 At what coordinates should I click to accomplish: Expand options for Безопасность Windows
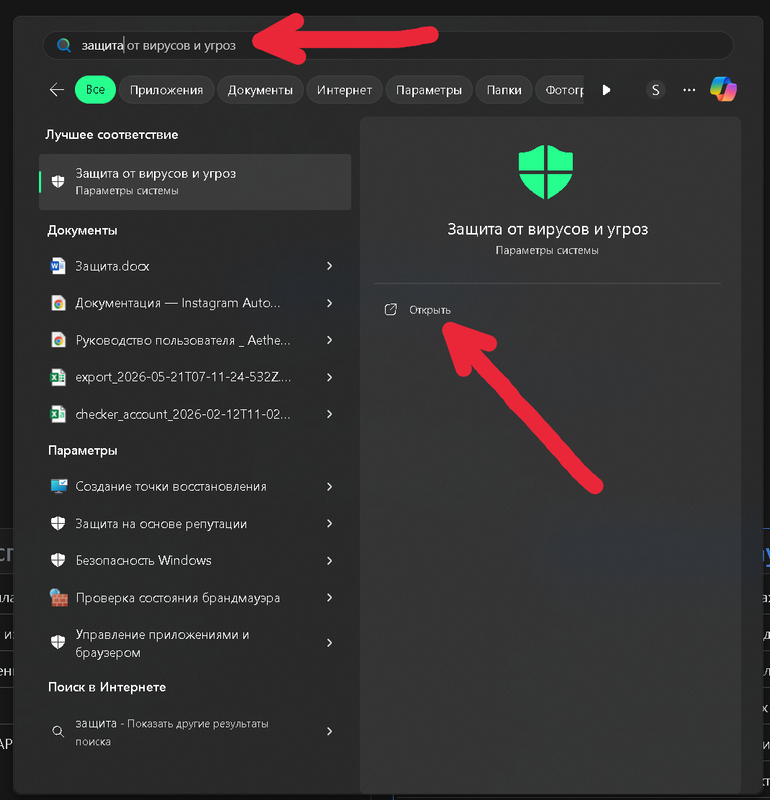330,561
